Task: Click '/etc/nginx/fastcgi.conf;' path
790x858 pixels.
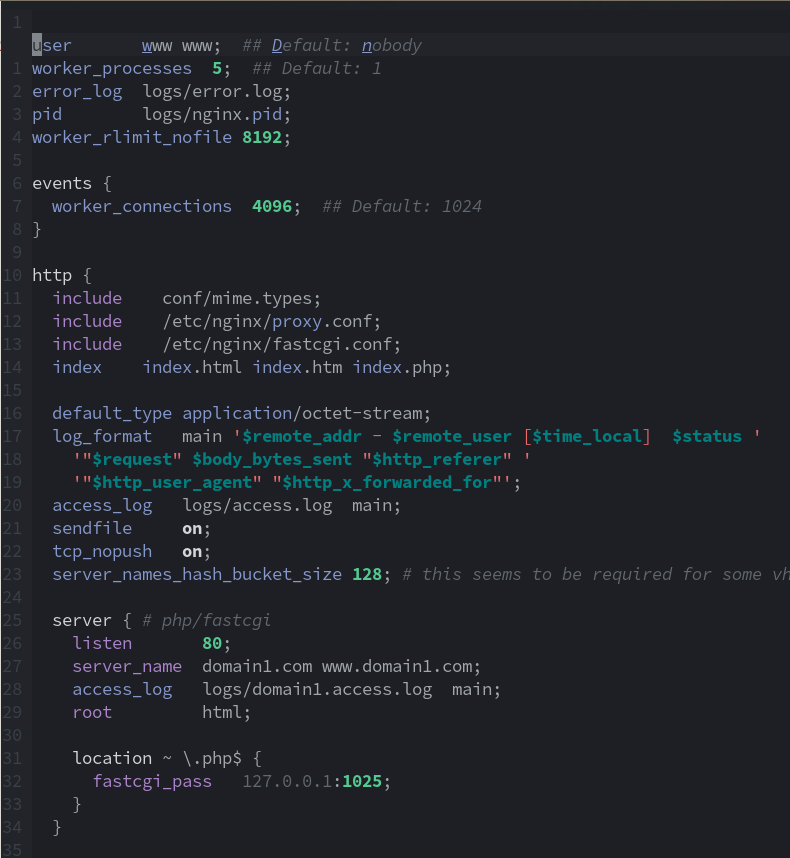Action: (x=282, y=344)
